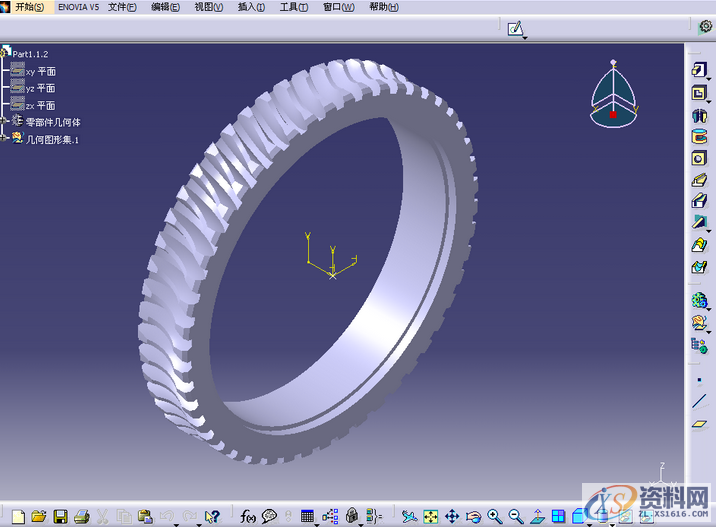
Task: Click the Fit All In view icon
Action: pyautogui.click(x=430, y=516)
